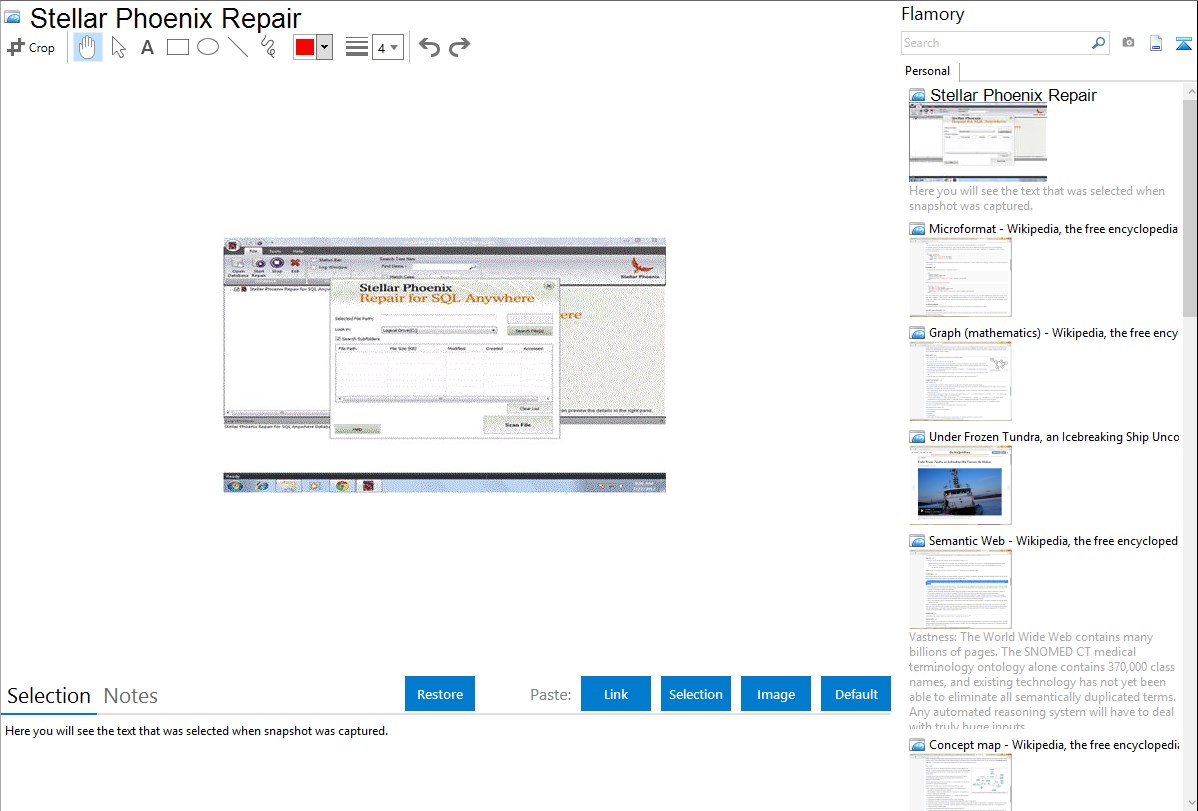The image size is (1198, 811).
Task: Undo the last annotation
Action: 429,47
